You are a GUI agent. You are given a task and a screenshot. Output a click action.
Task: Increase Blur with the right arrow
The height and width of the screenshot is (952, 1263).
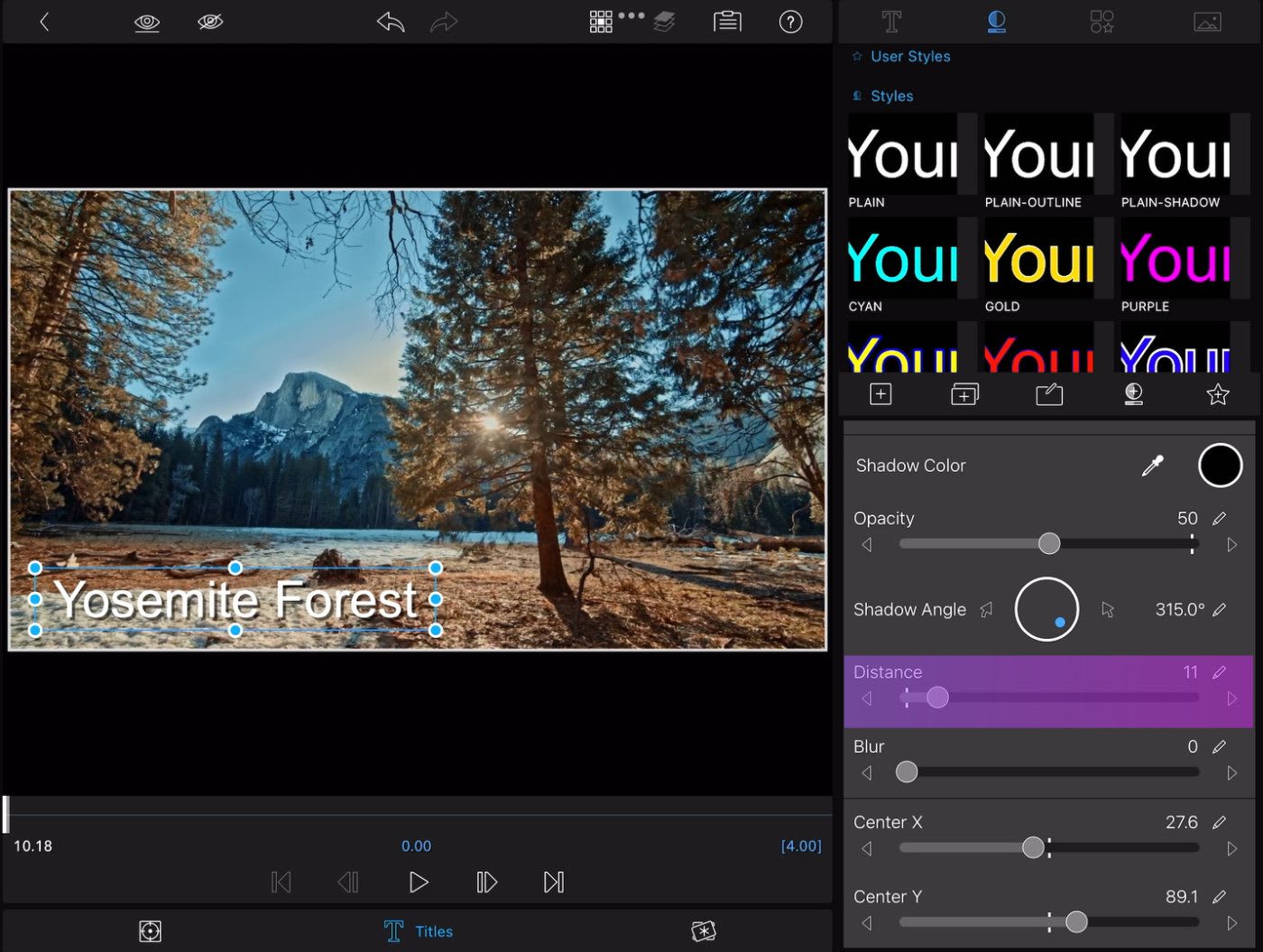click(1231, 773)
